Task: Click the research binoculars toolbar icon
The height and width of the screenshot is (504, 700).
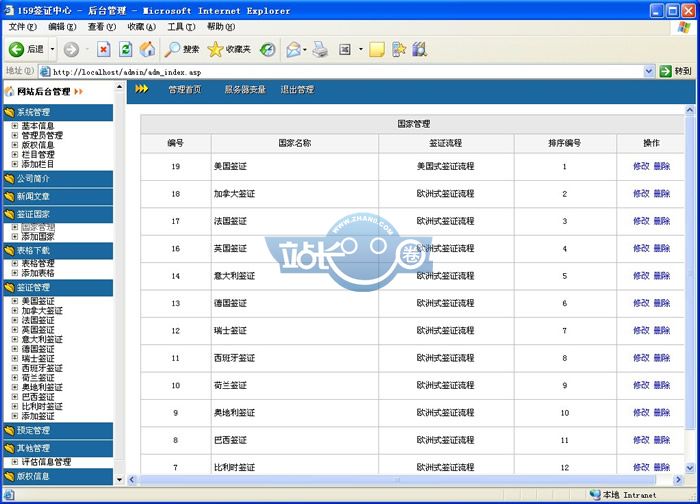Action: [419, 49]
